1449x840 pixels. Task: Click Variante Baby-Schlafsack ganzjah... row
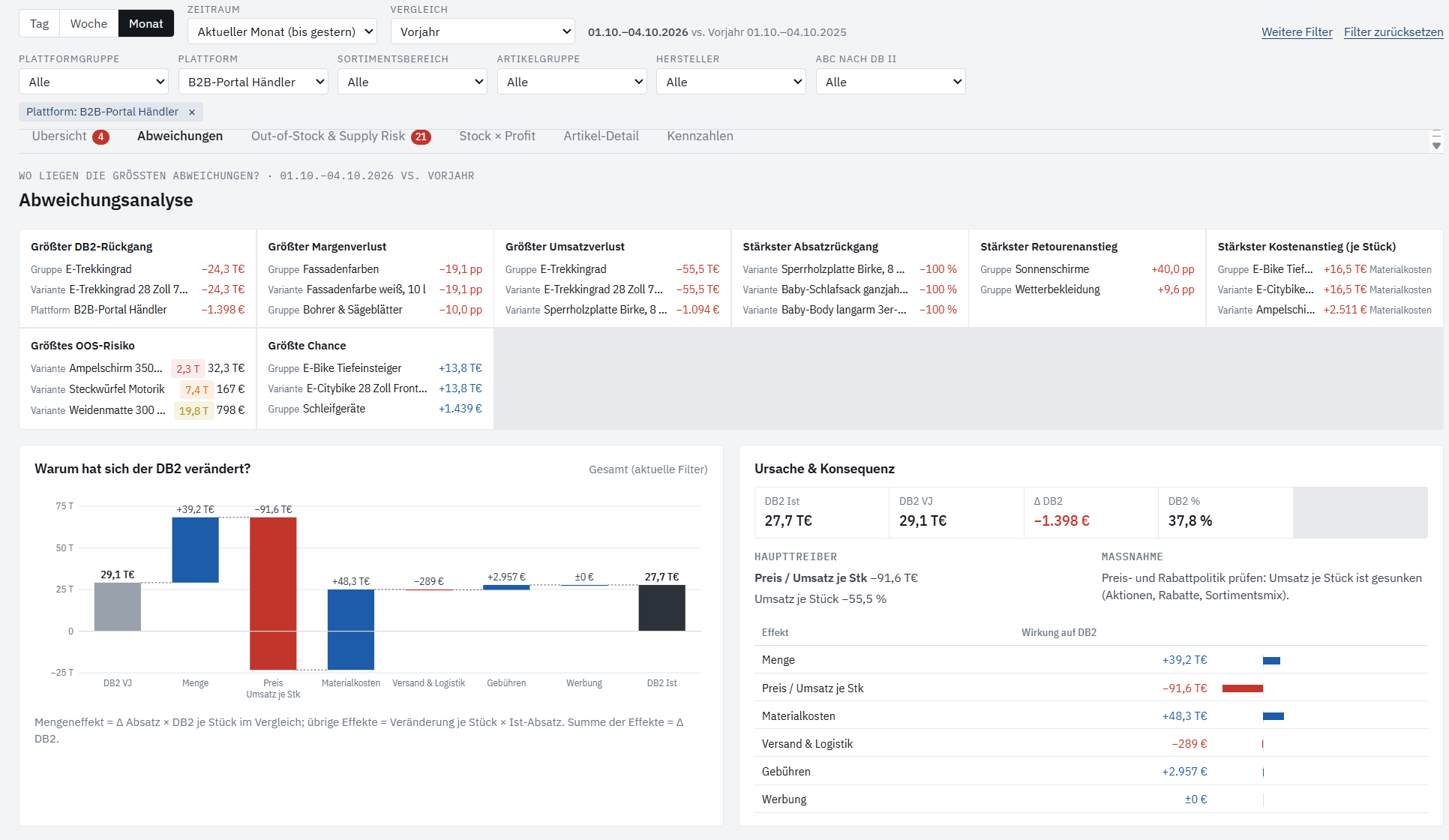click(x=850, y=289)
